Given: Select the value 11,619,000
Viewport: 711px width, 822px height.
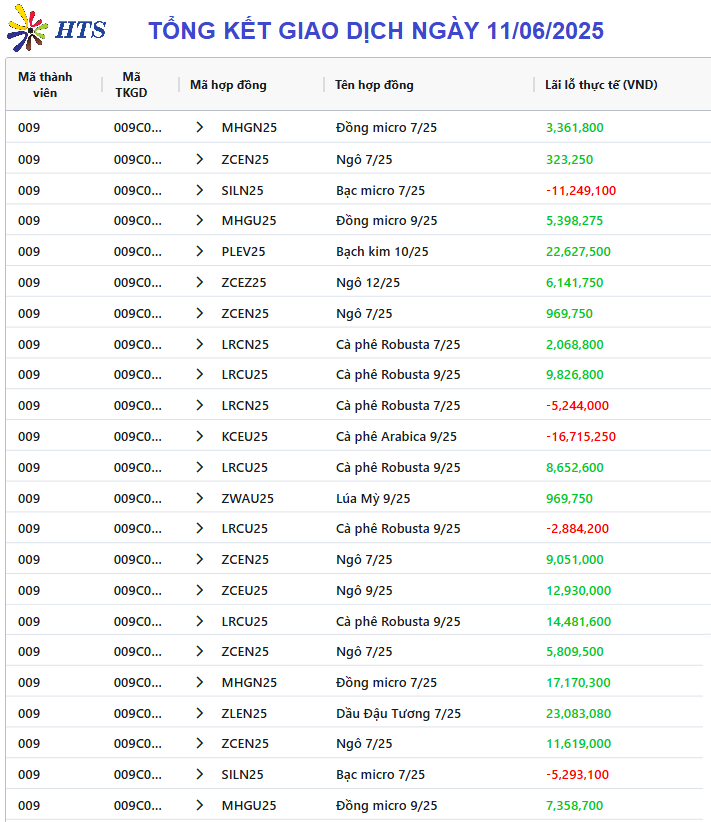Looking at the screenshot, I should tap(578, 743).
